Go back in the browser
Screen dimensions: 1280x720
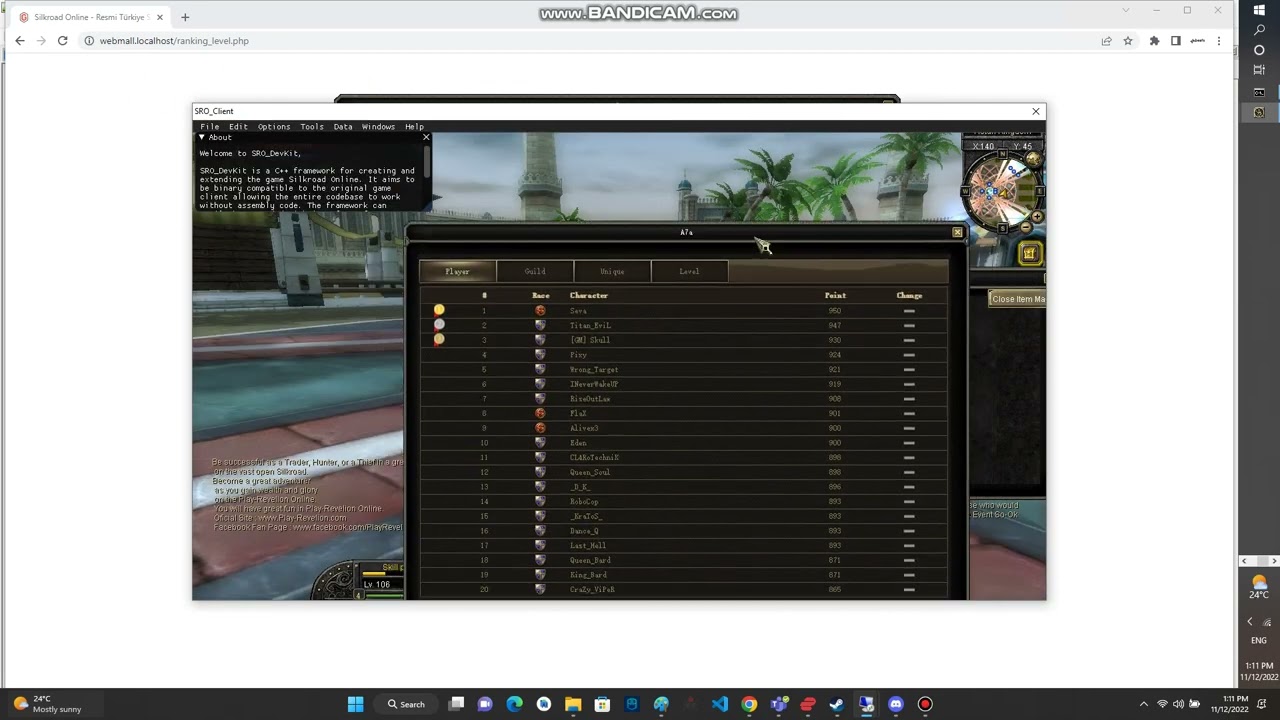click(19, 41)
